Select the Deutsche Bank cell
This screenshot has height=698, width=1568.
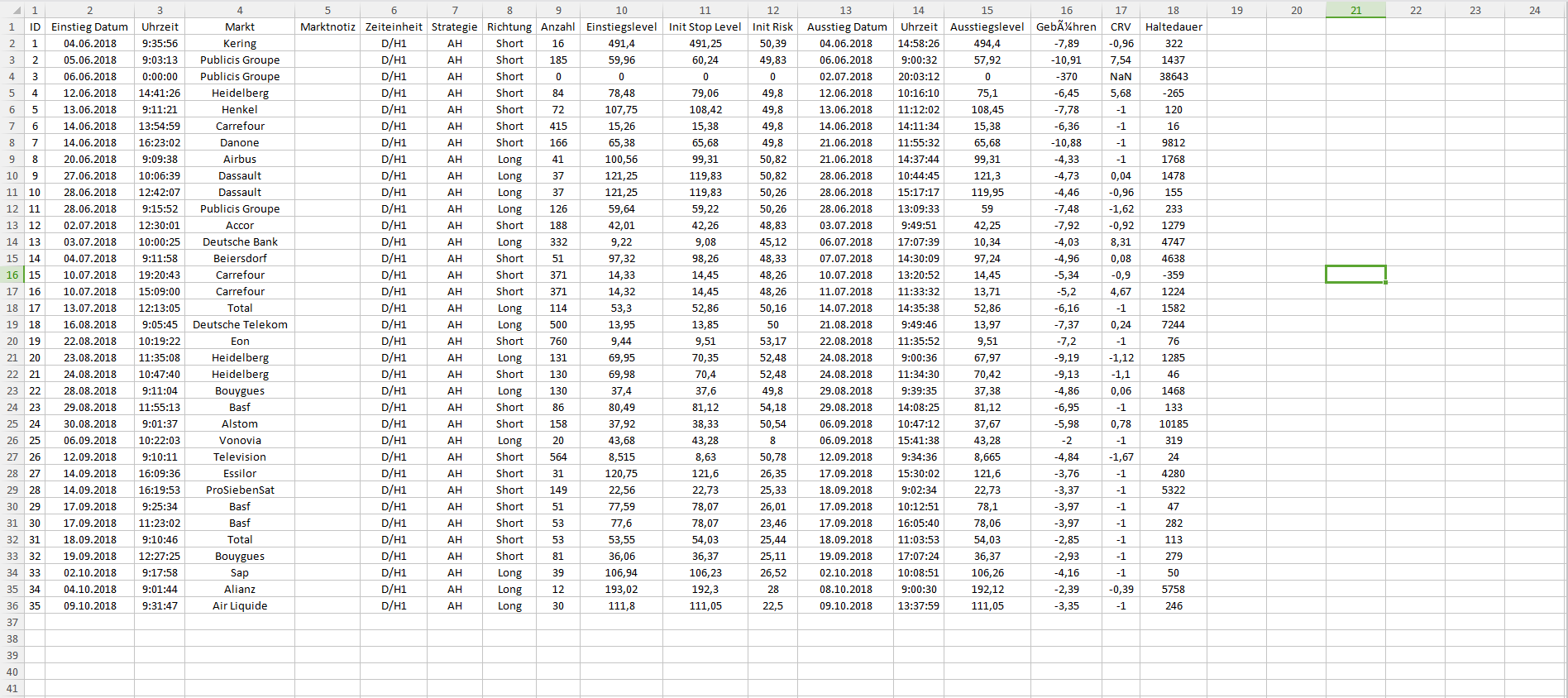click(240, 241)
